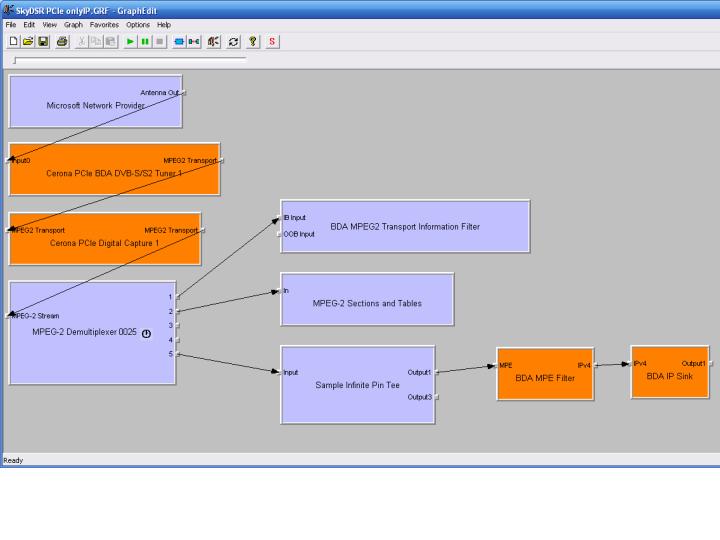
Task: Click demultiplexer output pin 3
Action: (x=178, y=326)
